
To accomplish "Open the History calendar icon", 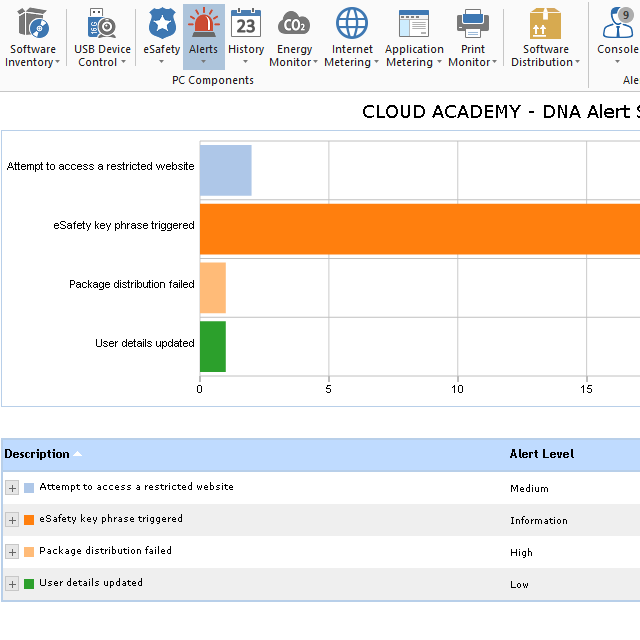I will (x=246, y=24).
